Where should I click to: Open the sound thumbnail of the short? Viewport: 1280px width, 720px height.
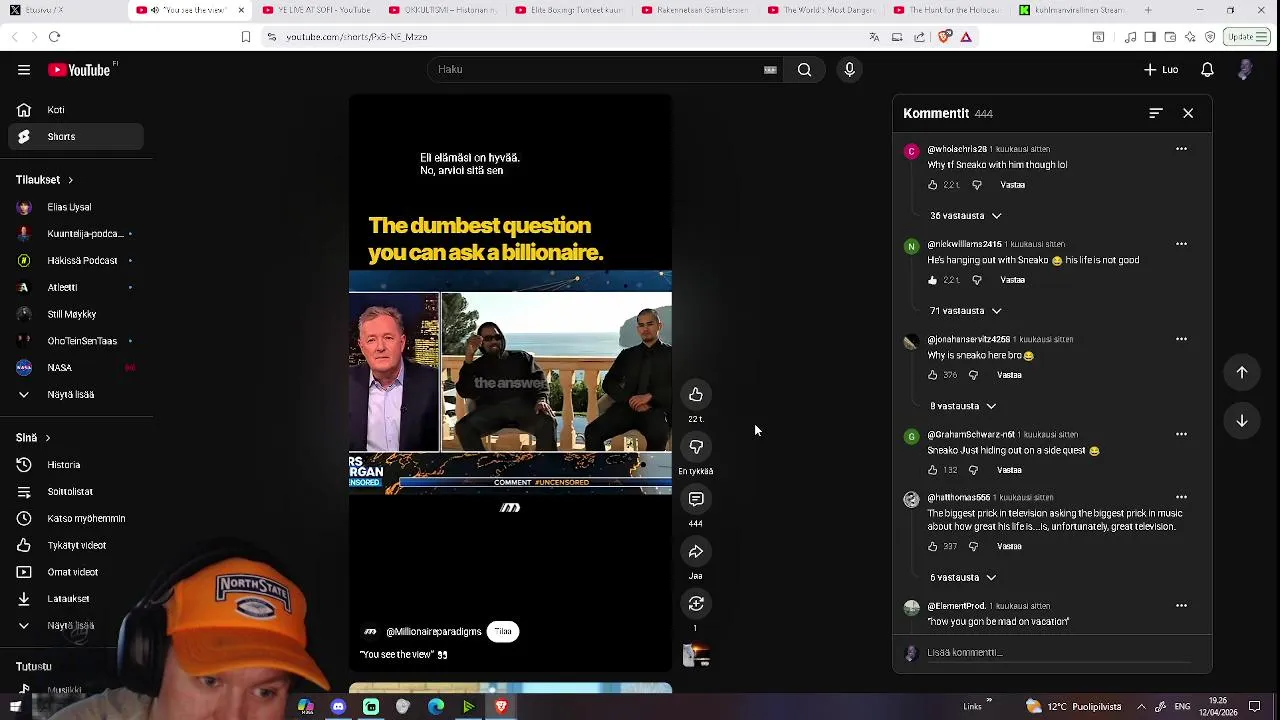696,656
